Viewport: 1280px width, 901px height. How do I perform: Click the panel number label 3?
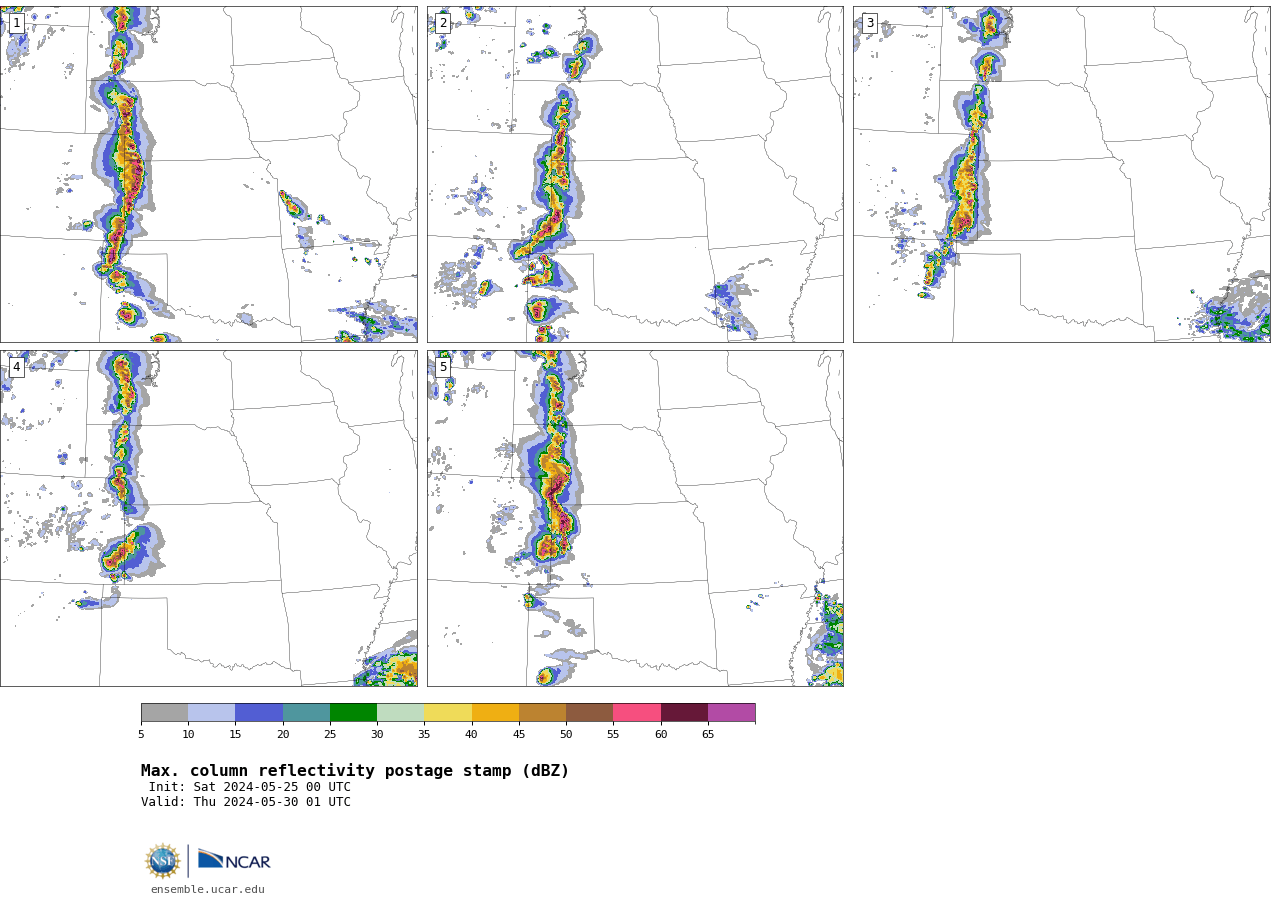(869, 23)
